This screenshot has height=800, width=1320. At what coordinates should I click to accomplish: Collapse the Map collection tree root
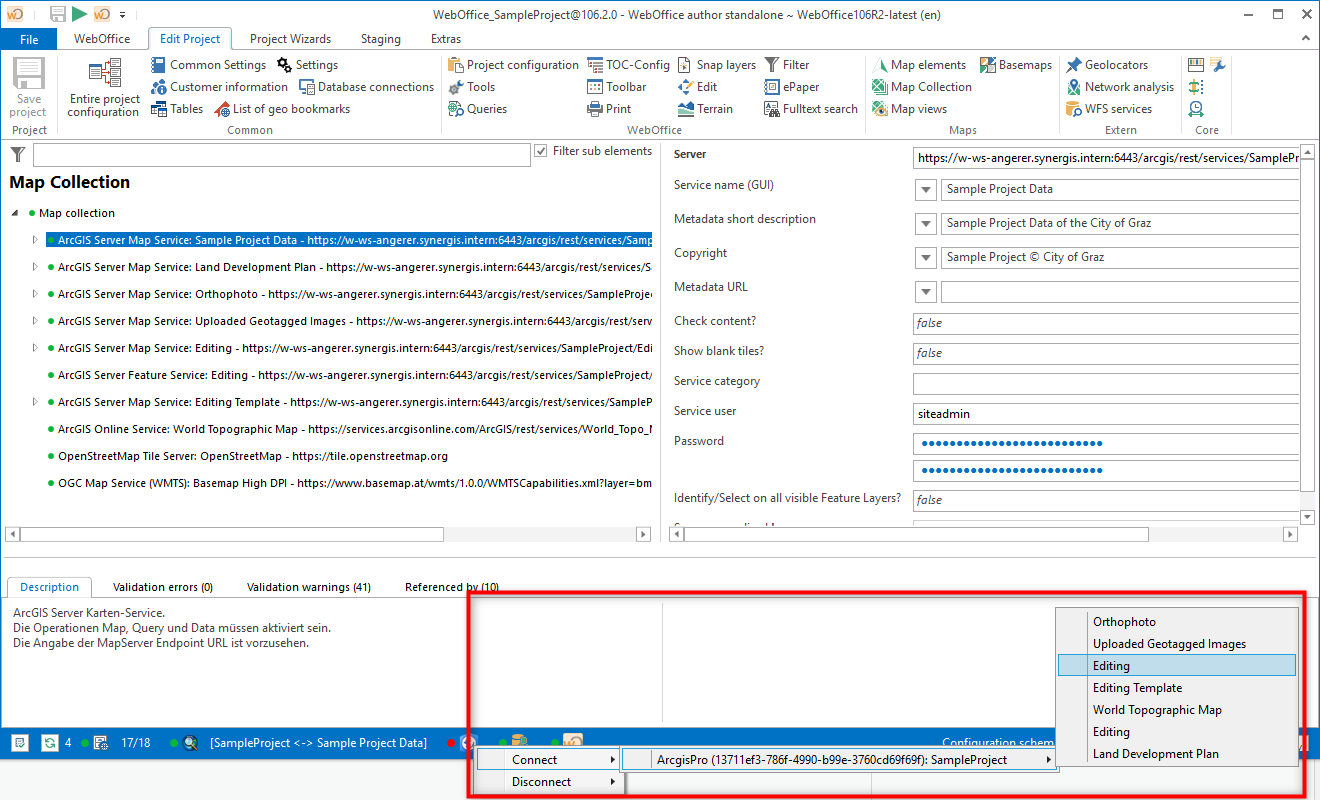14,213
